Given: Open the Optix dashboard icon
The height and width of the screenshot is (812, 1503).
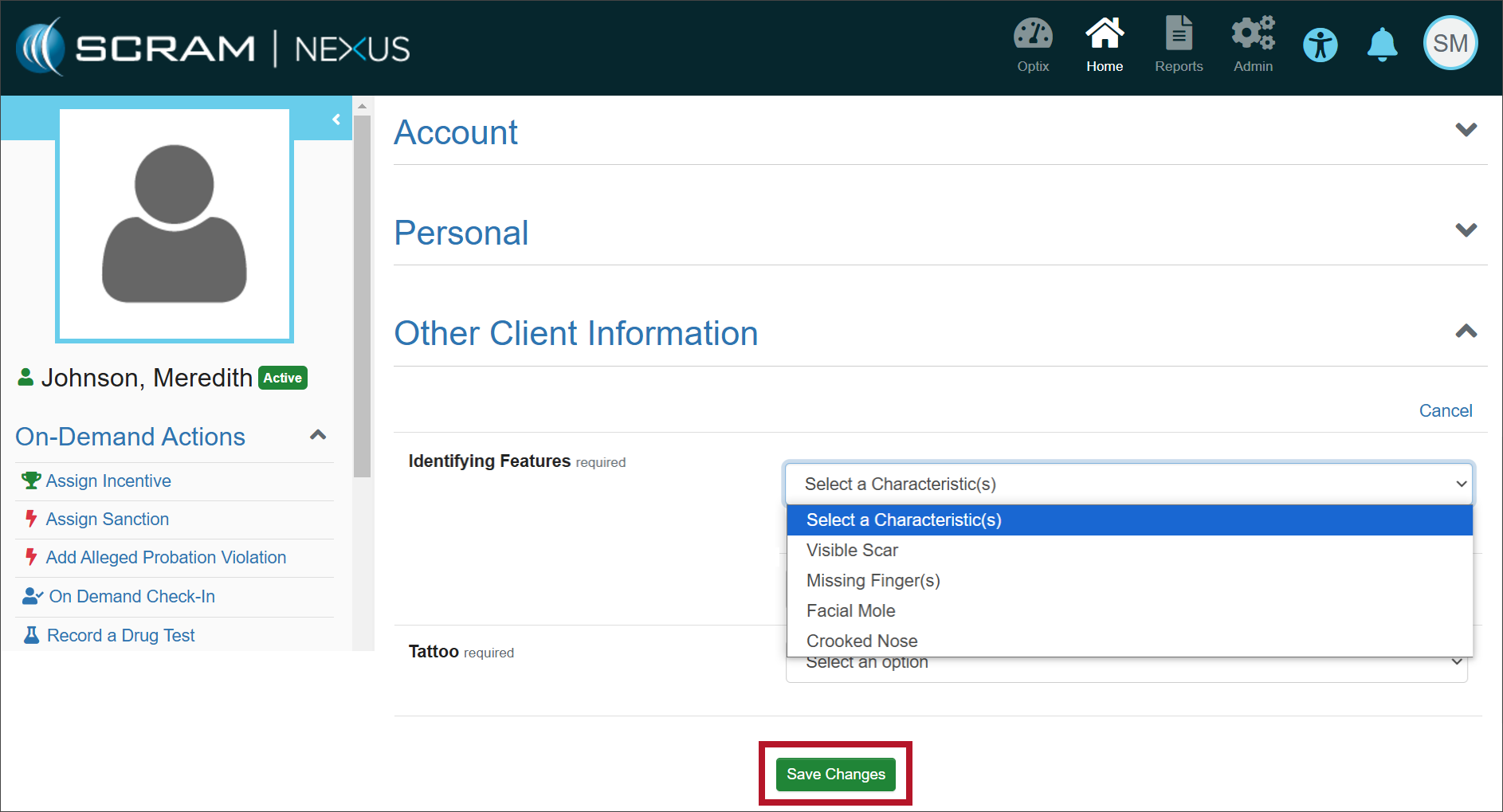Looking at the screenshot, I should (1033, 36).
